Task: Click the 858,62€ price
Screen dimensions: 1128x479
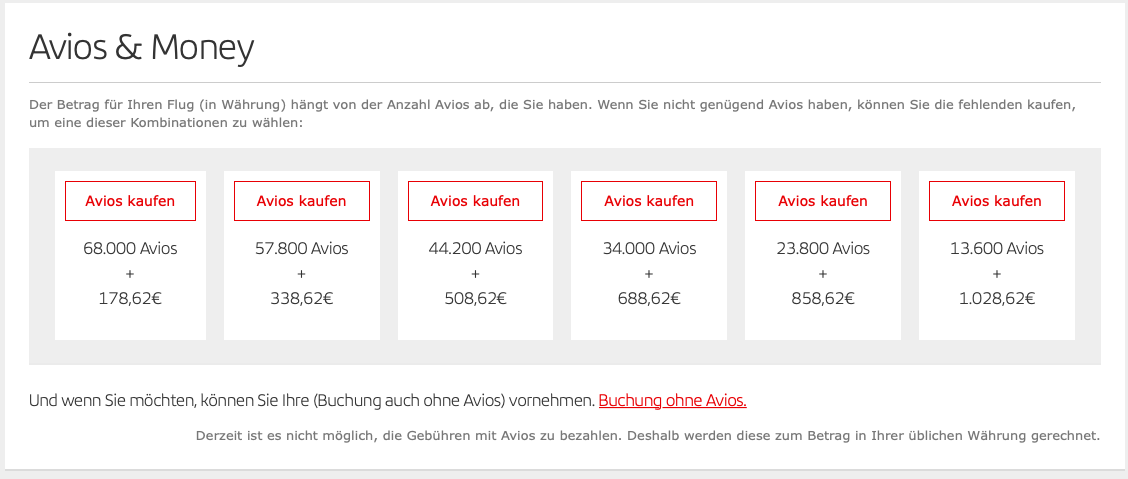Action: pos(823,298)
